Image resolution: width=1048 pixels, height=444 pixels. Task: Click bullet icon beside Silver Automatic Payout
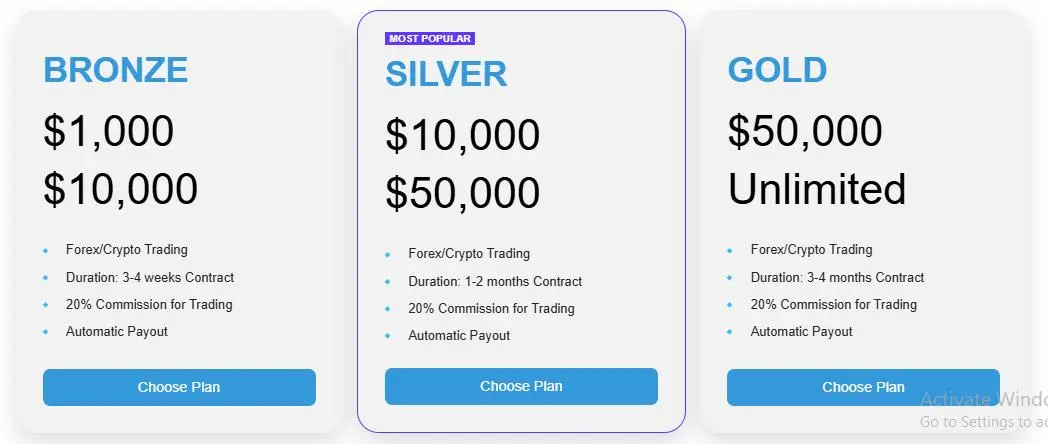tap(388, 336)
